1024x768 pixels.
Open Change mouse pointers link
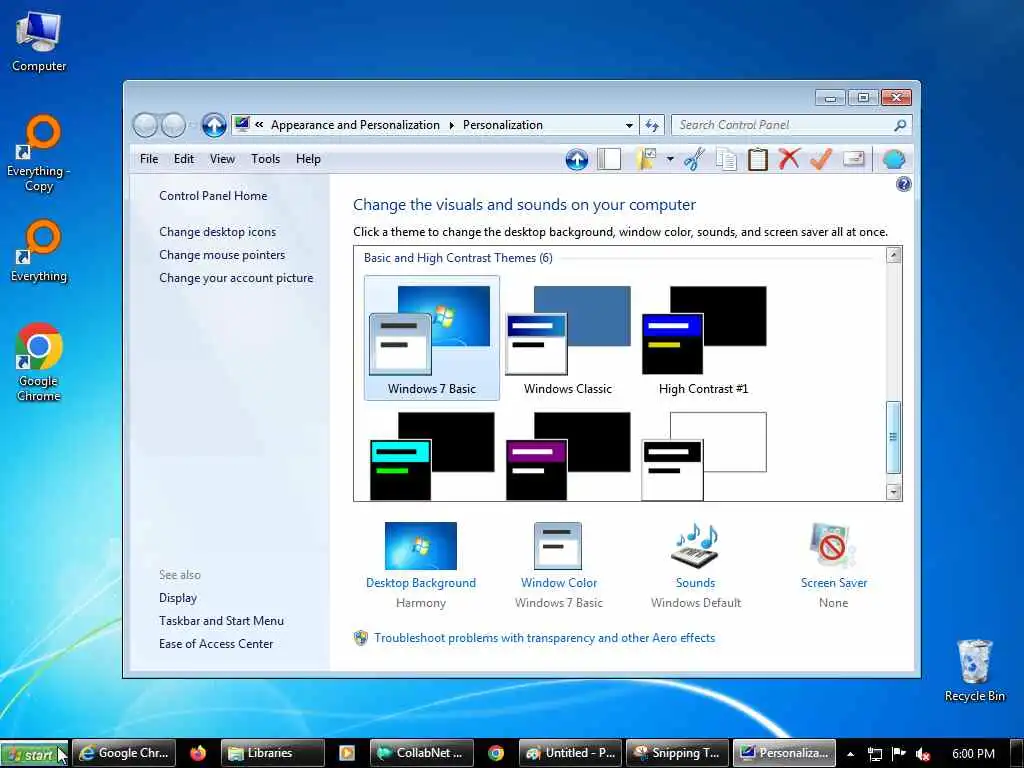coord(222,255)
